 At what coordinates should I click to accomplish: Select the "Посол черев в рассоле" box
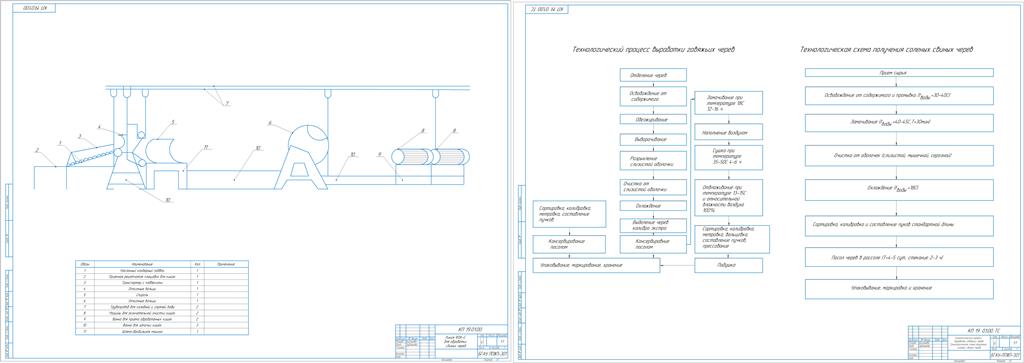(x=899, y=257)
